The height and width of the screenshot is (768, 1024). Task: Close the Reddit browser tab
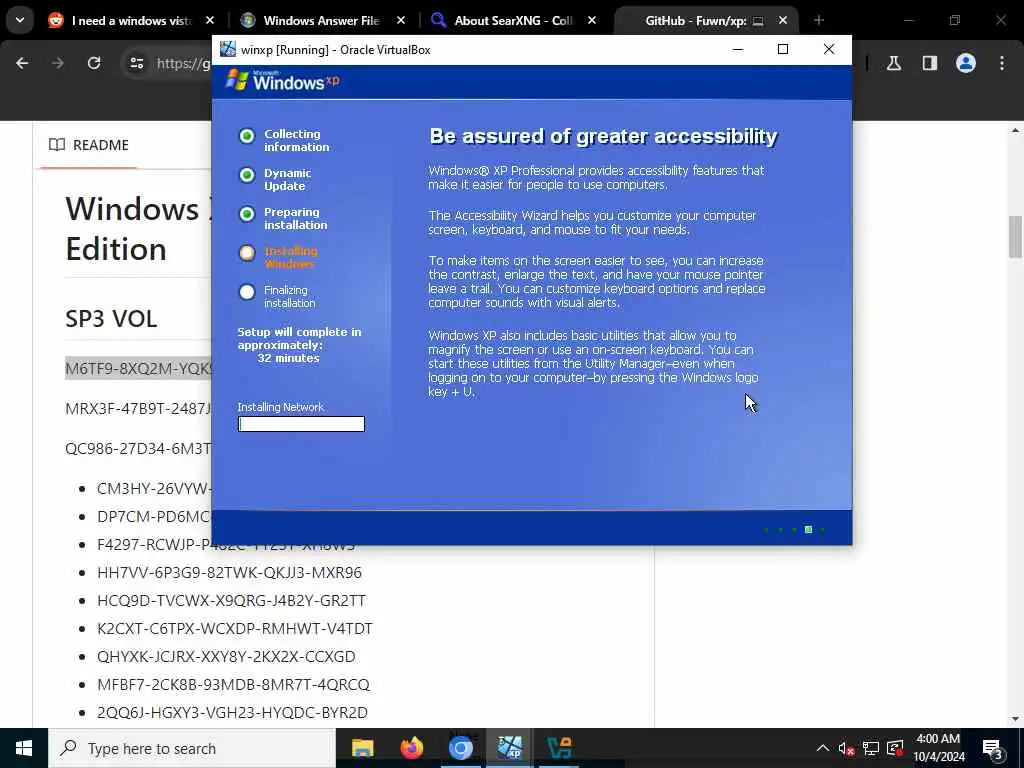coord(210,20)
